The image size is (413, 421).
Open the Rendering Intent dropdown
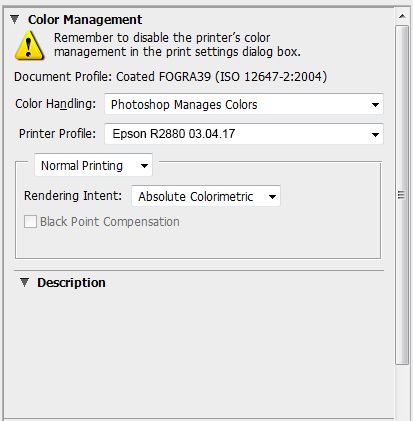click(x=206, y=196)
